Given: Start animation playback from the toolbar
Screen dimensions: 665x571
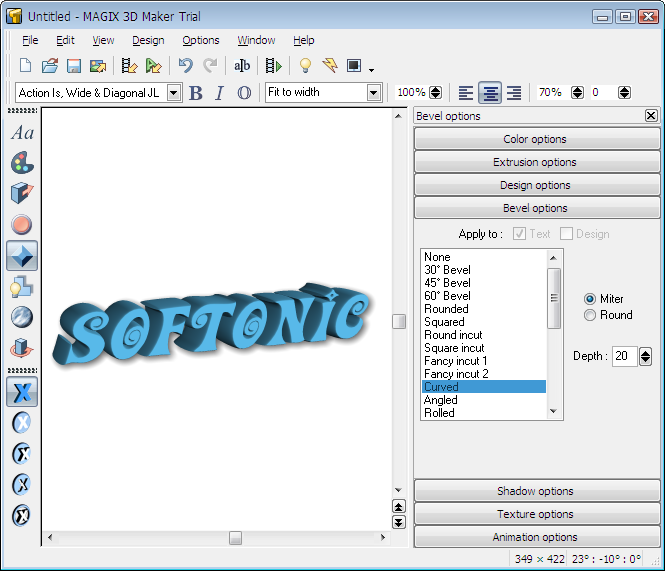Looking at the screenshot, I should 274,66.
